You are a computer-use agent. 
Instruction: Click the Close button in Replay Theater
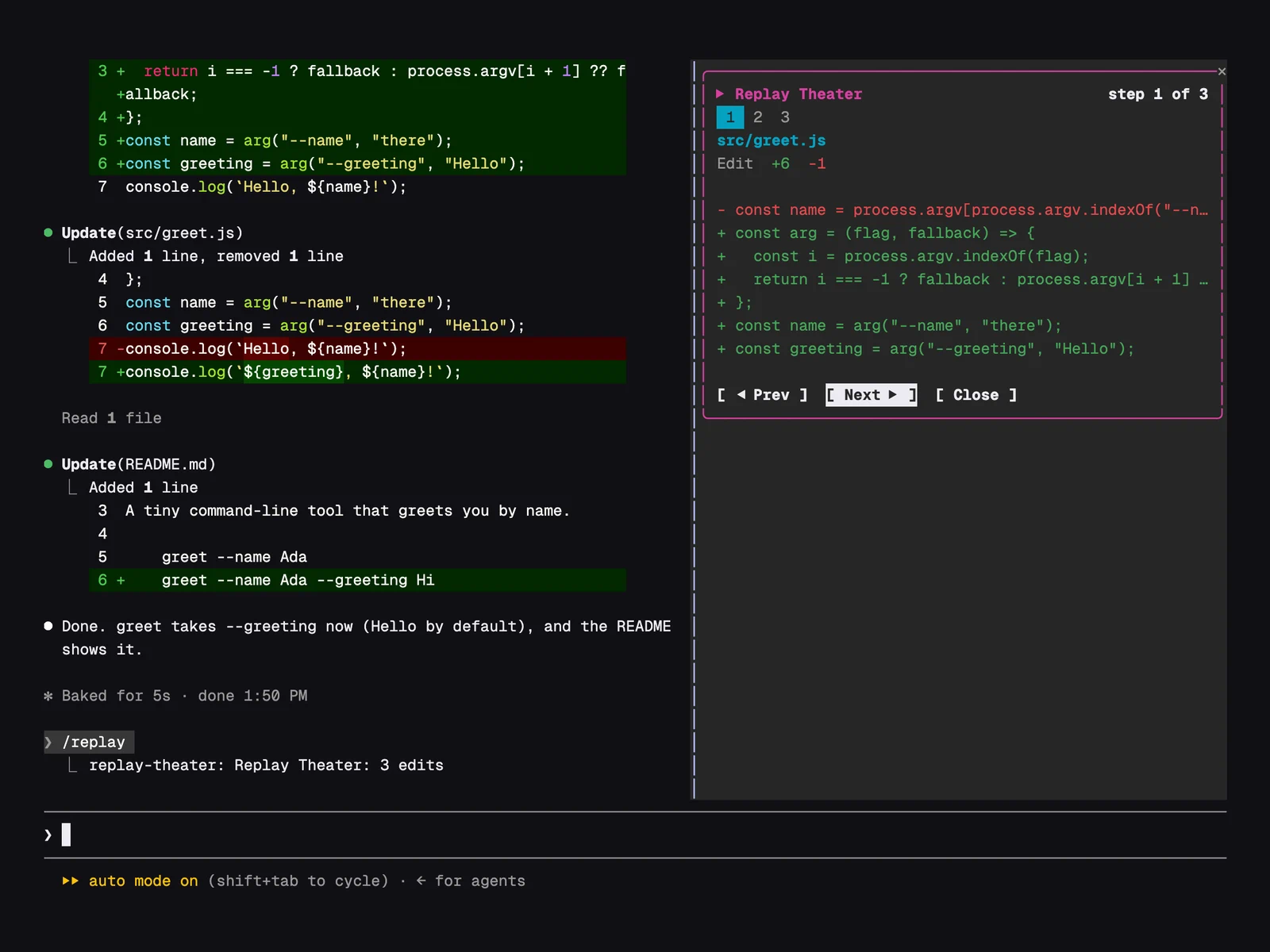pyautogui.click(x=976, y=395)
